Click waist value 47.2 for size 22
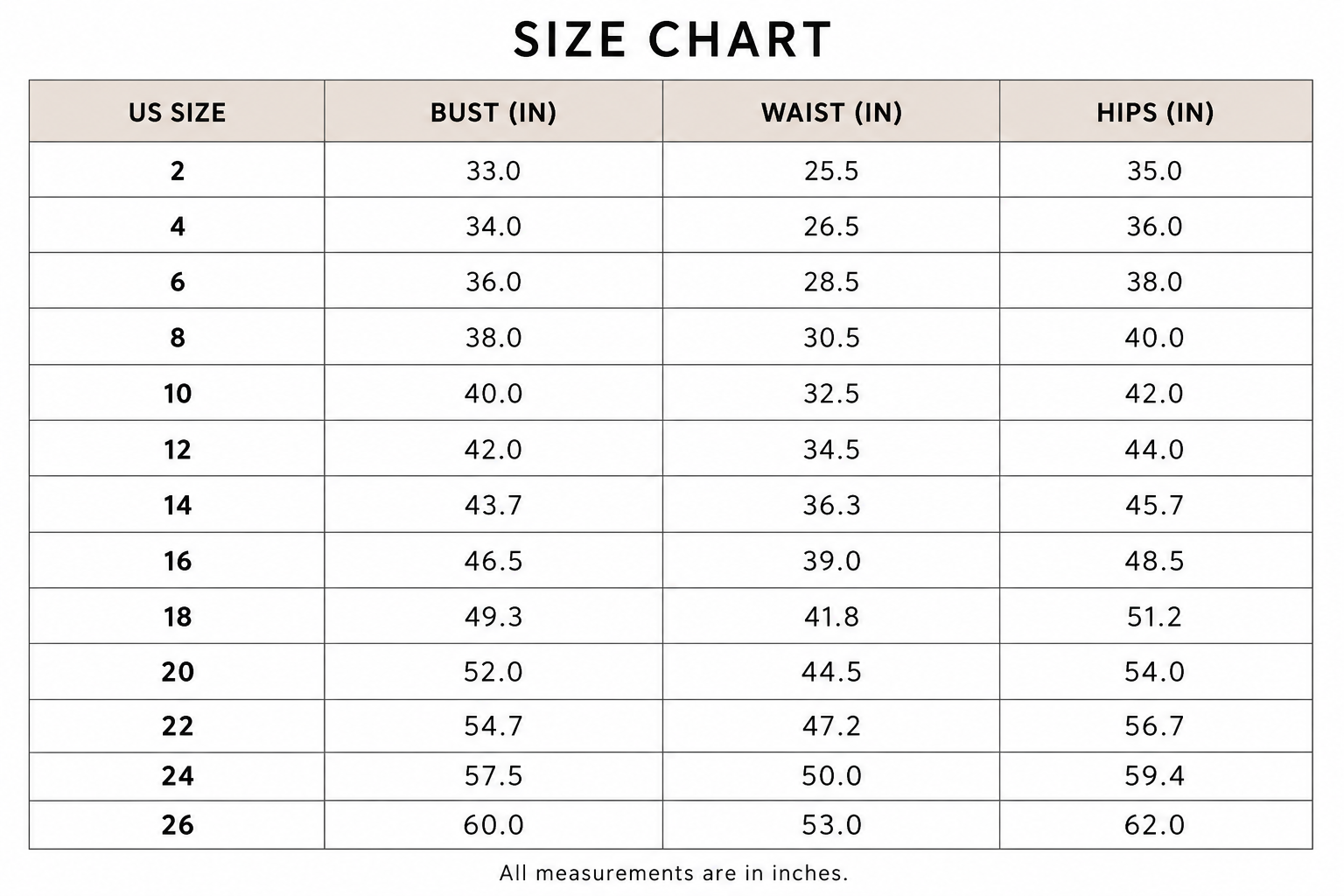The image size is (1344, 896). pyautogui.click(x=831, y=726)
